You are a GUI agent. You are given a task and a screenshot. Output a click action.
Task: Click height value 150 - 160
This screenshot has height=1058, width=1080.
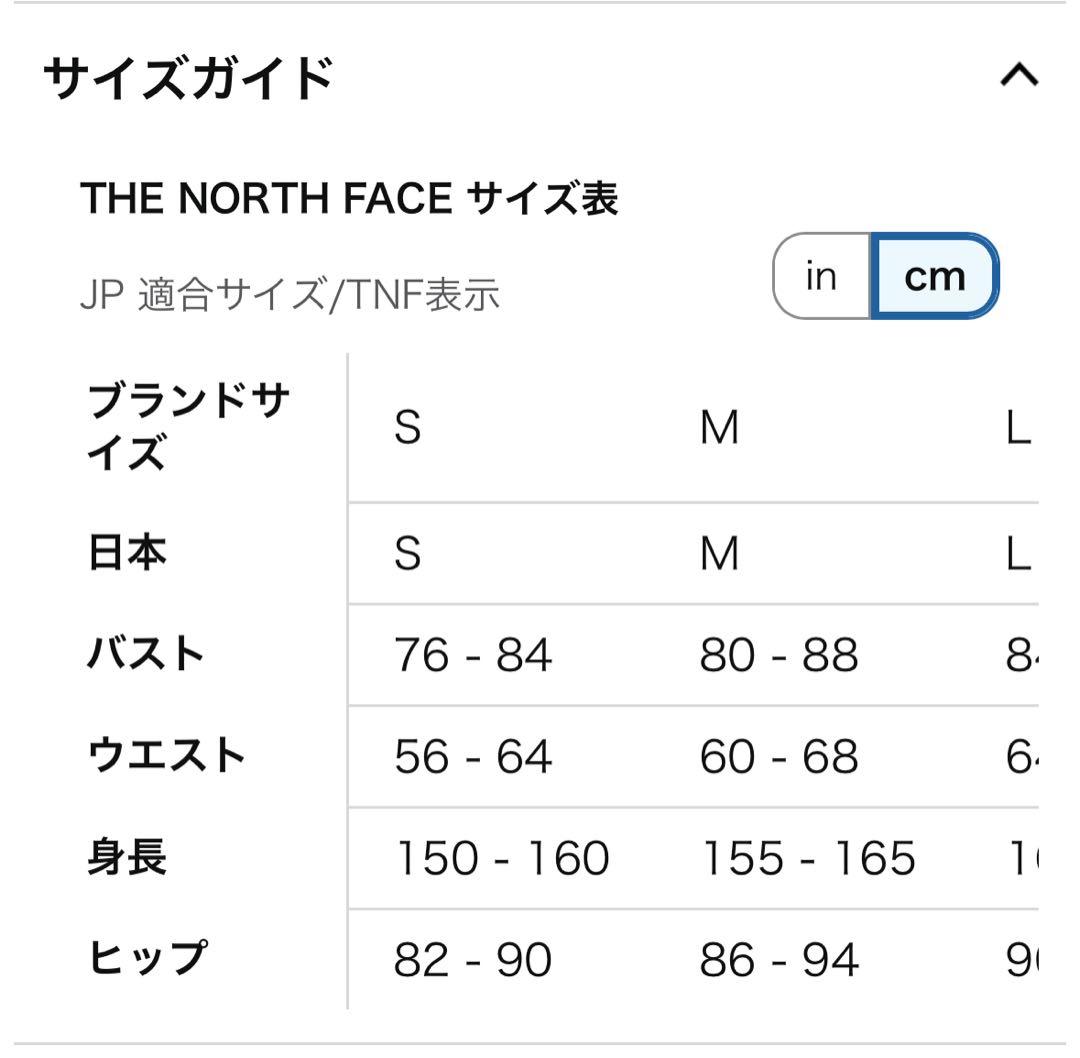502,859
